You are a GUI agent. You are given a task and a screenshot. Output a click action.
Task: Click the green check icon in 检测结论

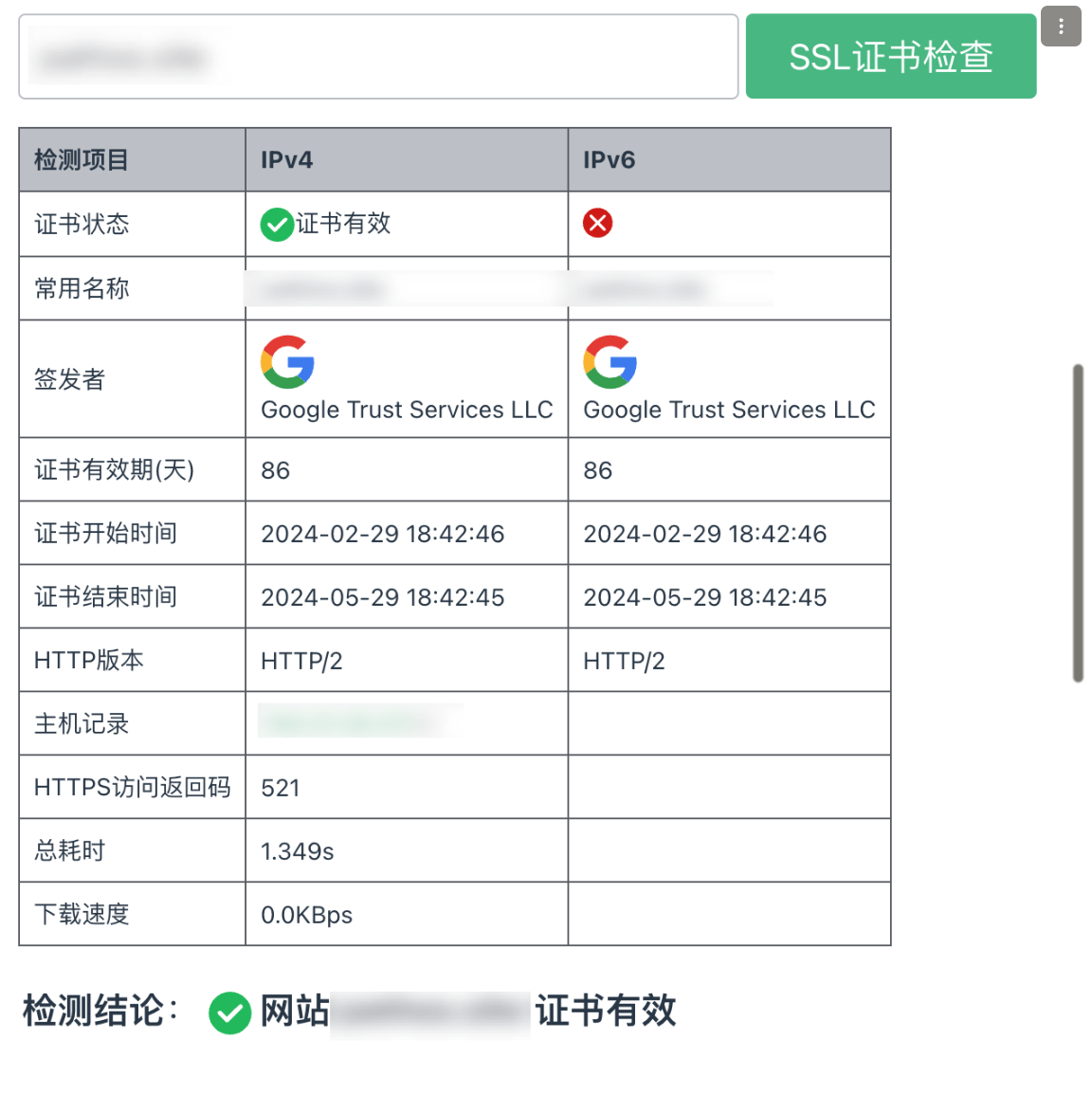click(x=229, y=1012)
